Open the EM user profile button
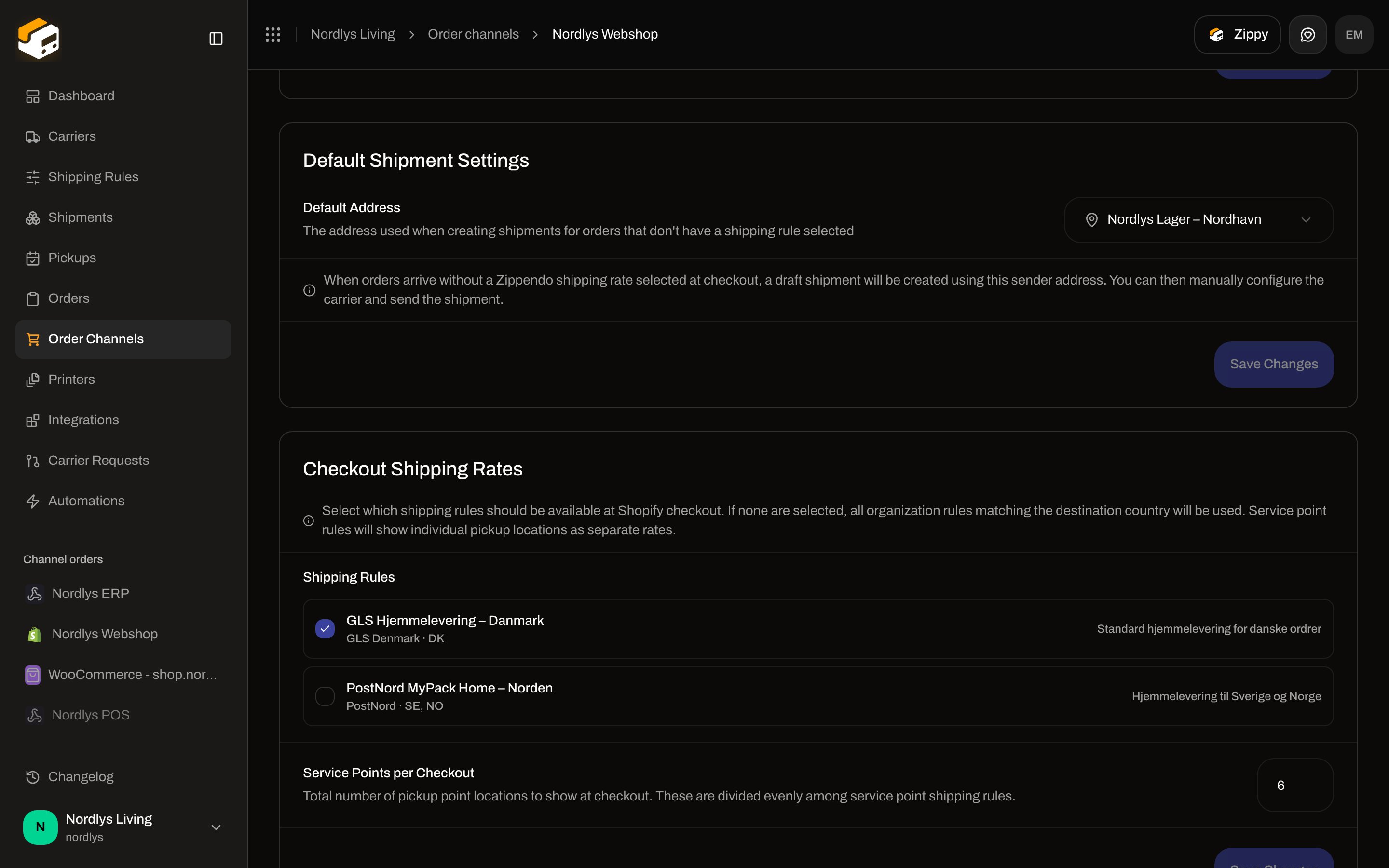The height and width of the screenshot is (868, 1389). 1354,34
